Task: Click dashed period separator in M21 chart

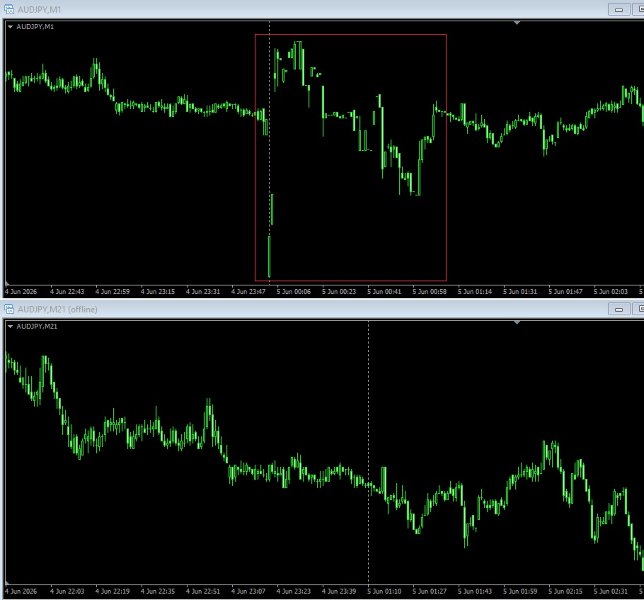Action: pyautogui.click(x=368, y=452)
